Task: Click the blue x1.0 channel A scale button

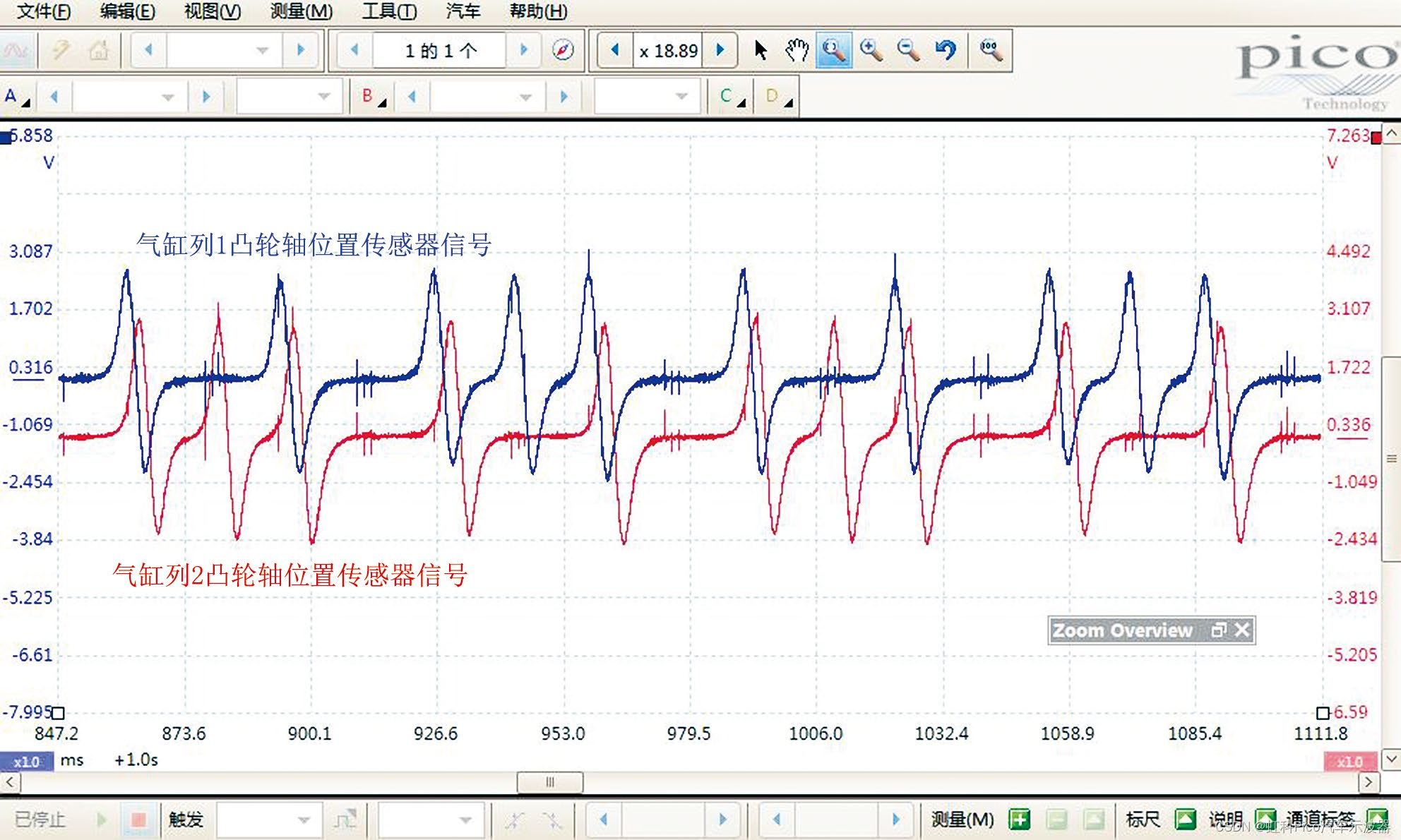Action: tap(27, 762)
